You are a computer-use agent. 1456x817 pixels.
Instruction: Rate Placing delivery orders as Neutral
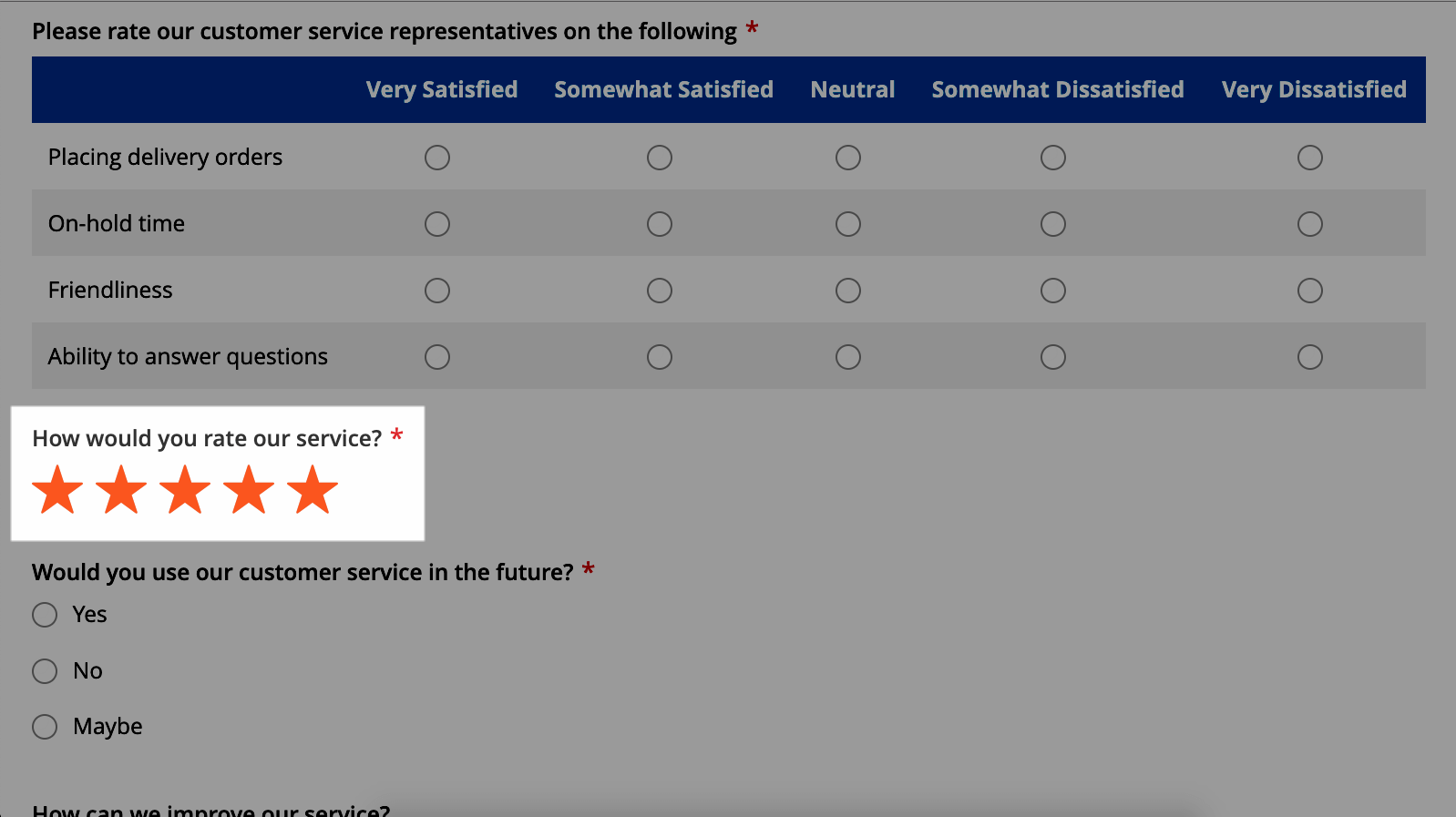pyautogui.click(x=848, y=158)
